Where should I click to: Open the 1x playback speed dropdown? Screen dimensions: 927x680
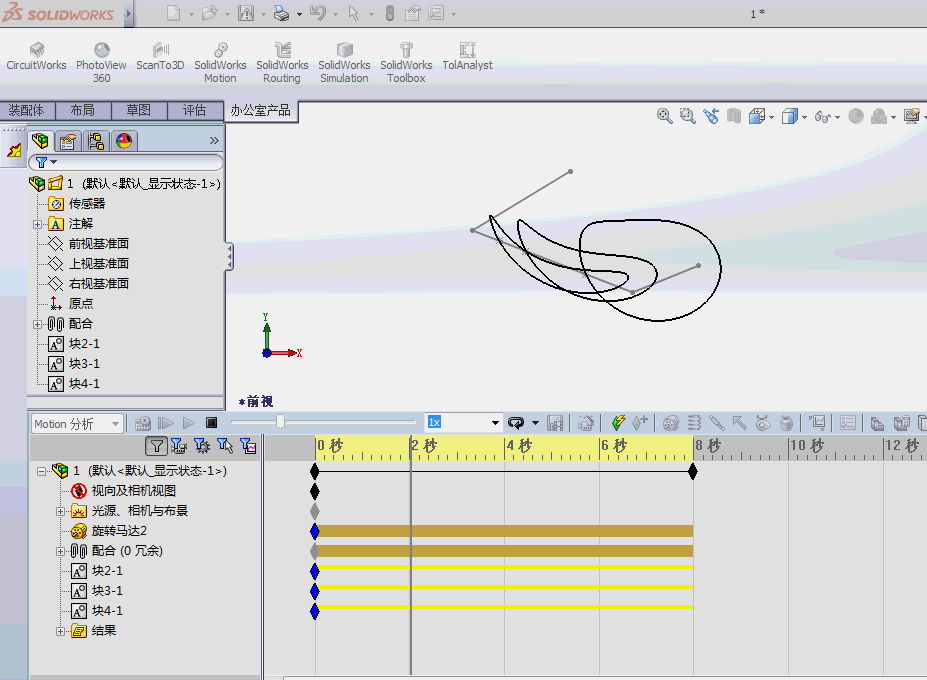click(x=495, y=421)
